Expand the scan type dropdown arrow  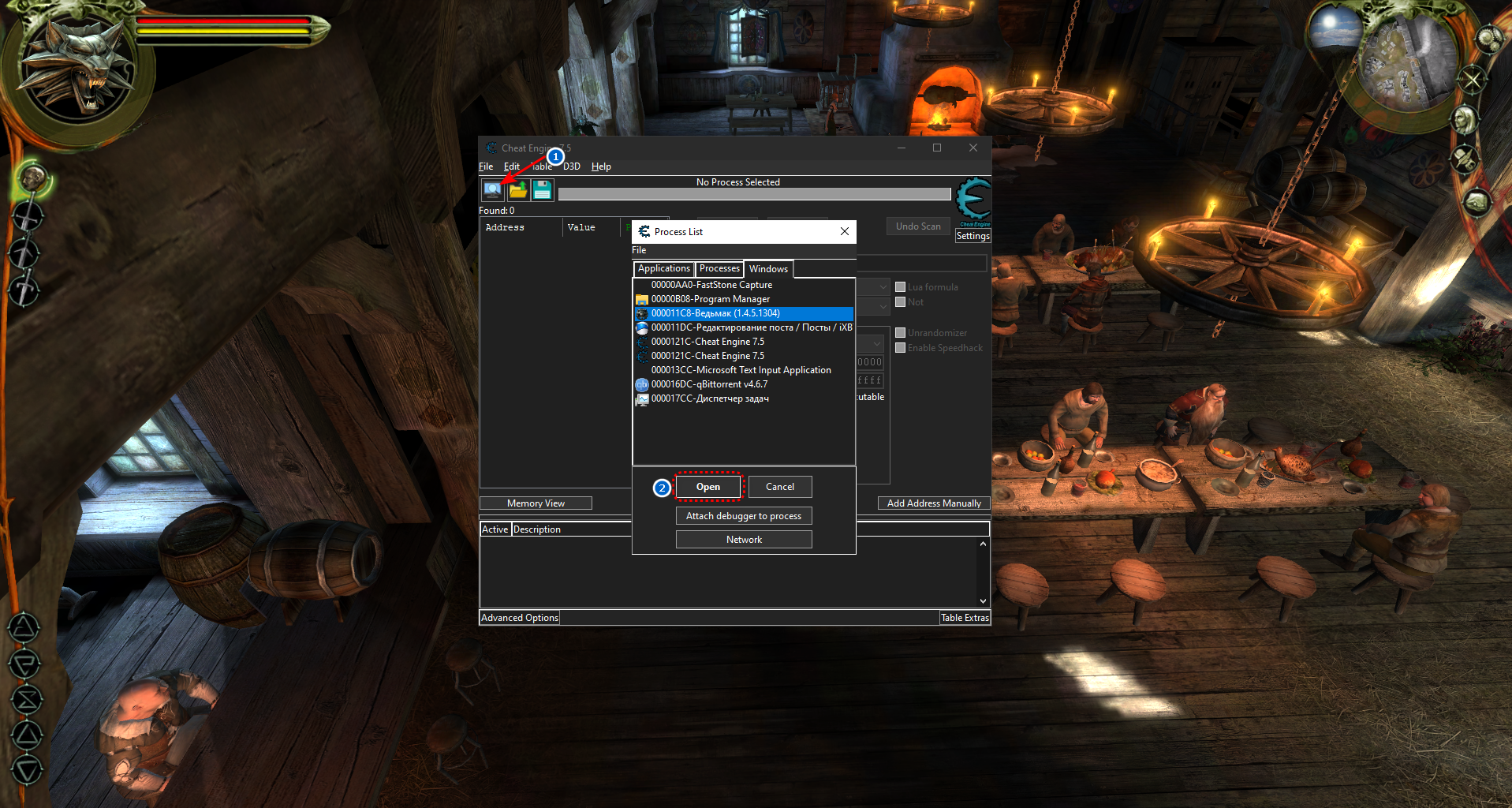tap(883, 287)
